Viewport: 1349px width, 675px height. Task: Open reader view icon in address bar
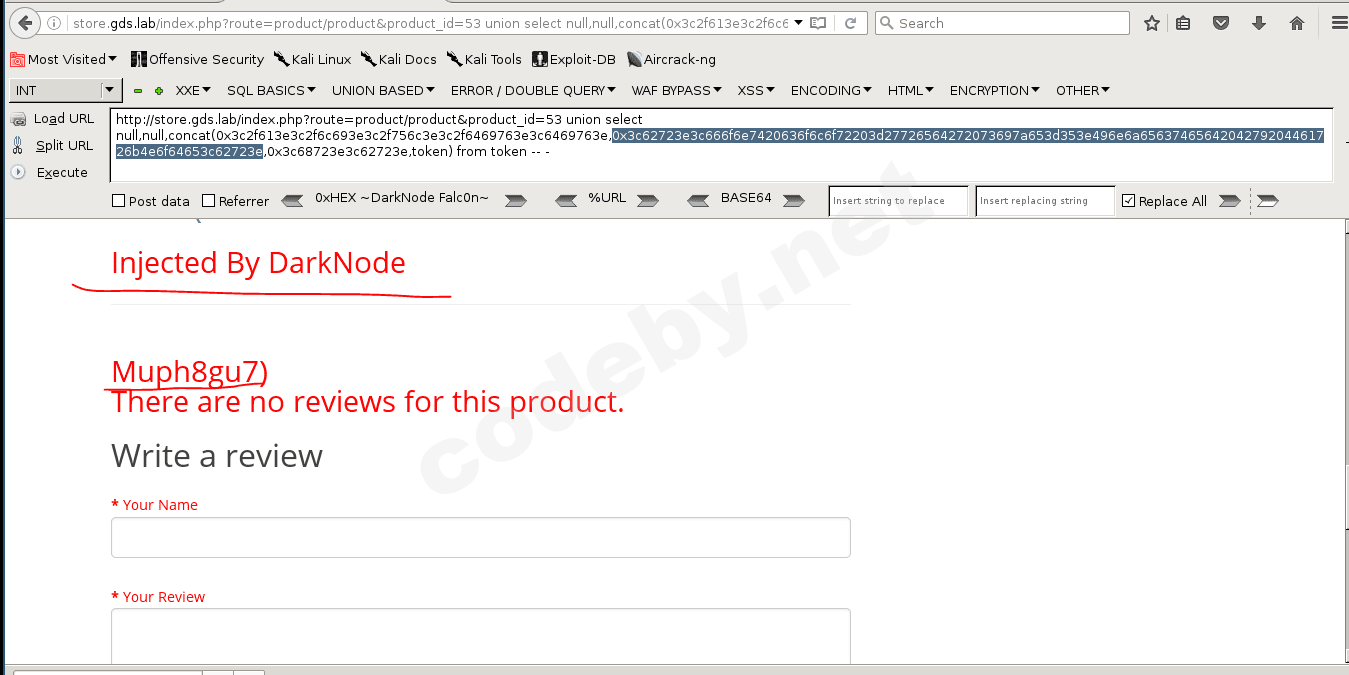pos(818,23)
